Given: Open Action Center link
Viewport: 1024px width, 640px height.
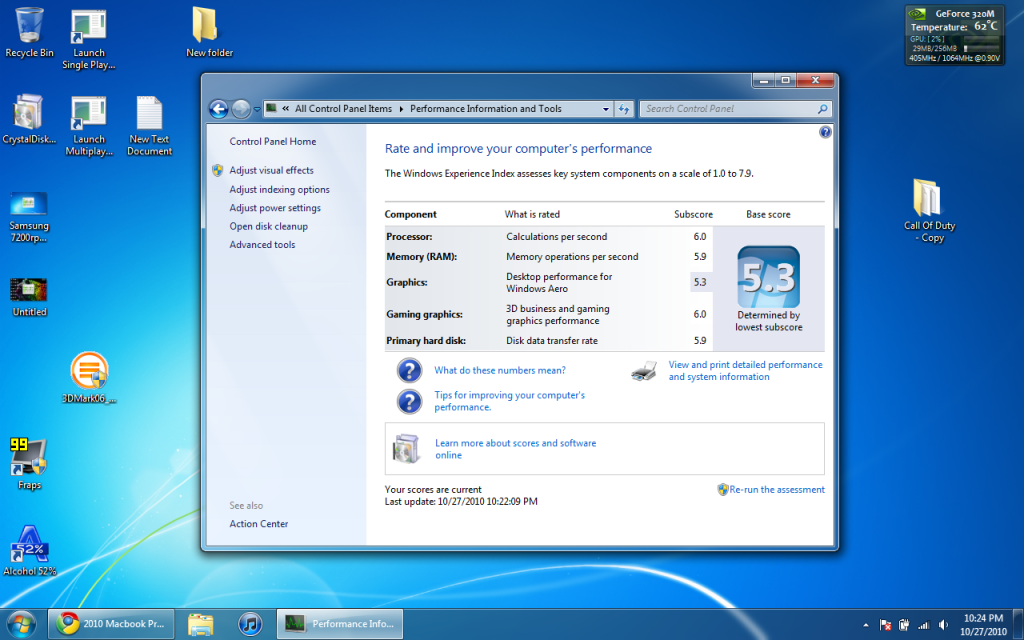Looking at the screenshot, I should click(x=259, y=524).
